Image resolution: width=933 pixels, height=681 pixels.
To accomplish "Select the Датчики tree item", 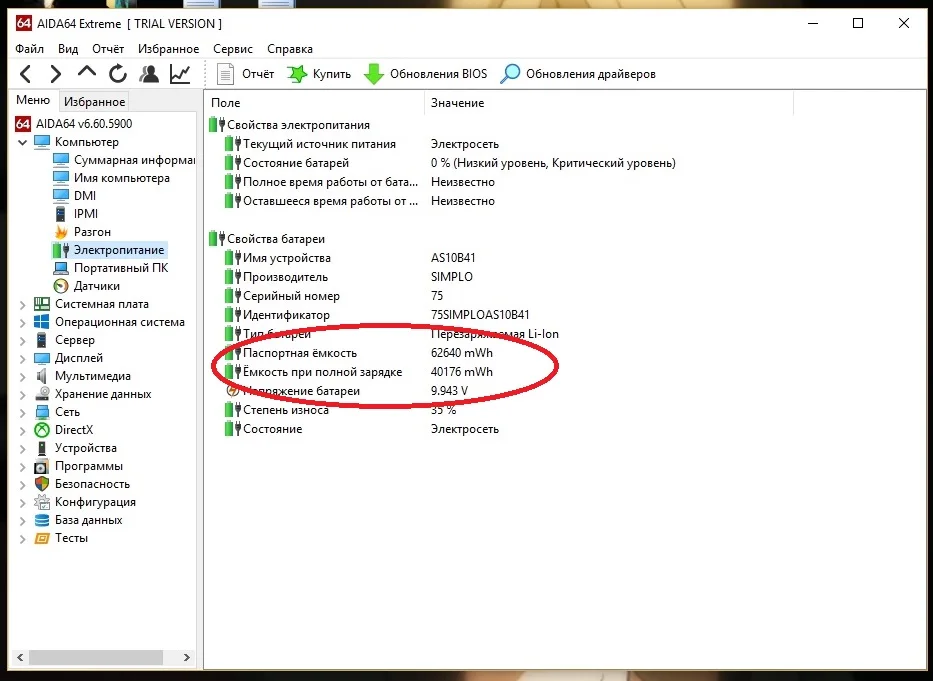I will [x=86, y=286].
